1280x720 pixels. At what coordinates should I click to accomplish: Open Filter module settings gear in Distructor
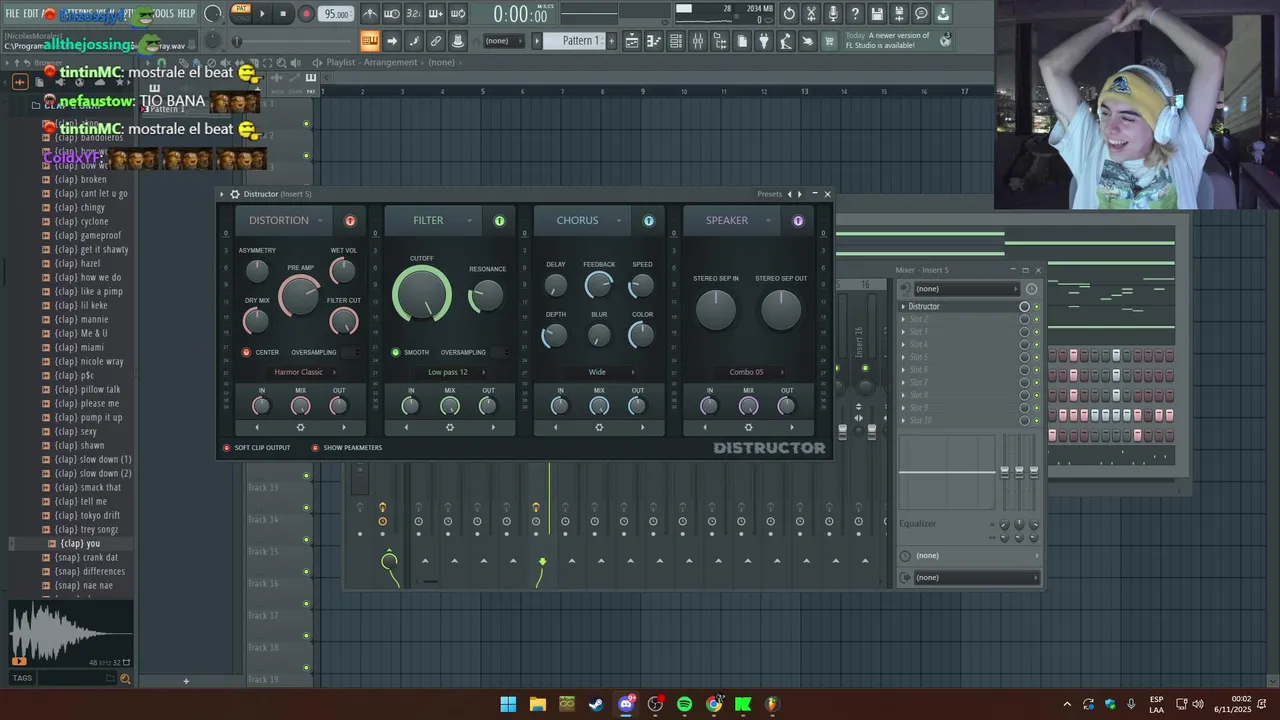[x=449, y=427]
